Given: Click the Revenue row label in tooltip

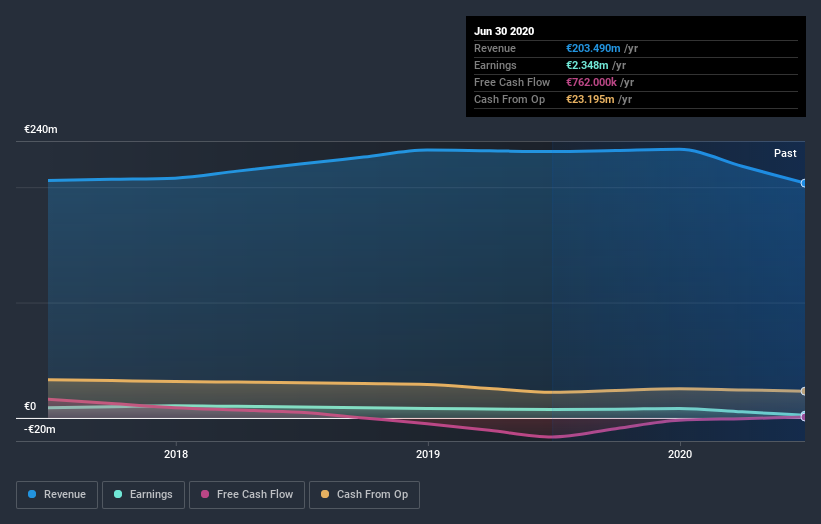Looking at the screenshot, I should (x=495, y=48).
